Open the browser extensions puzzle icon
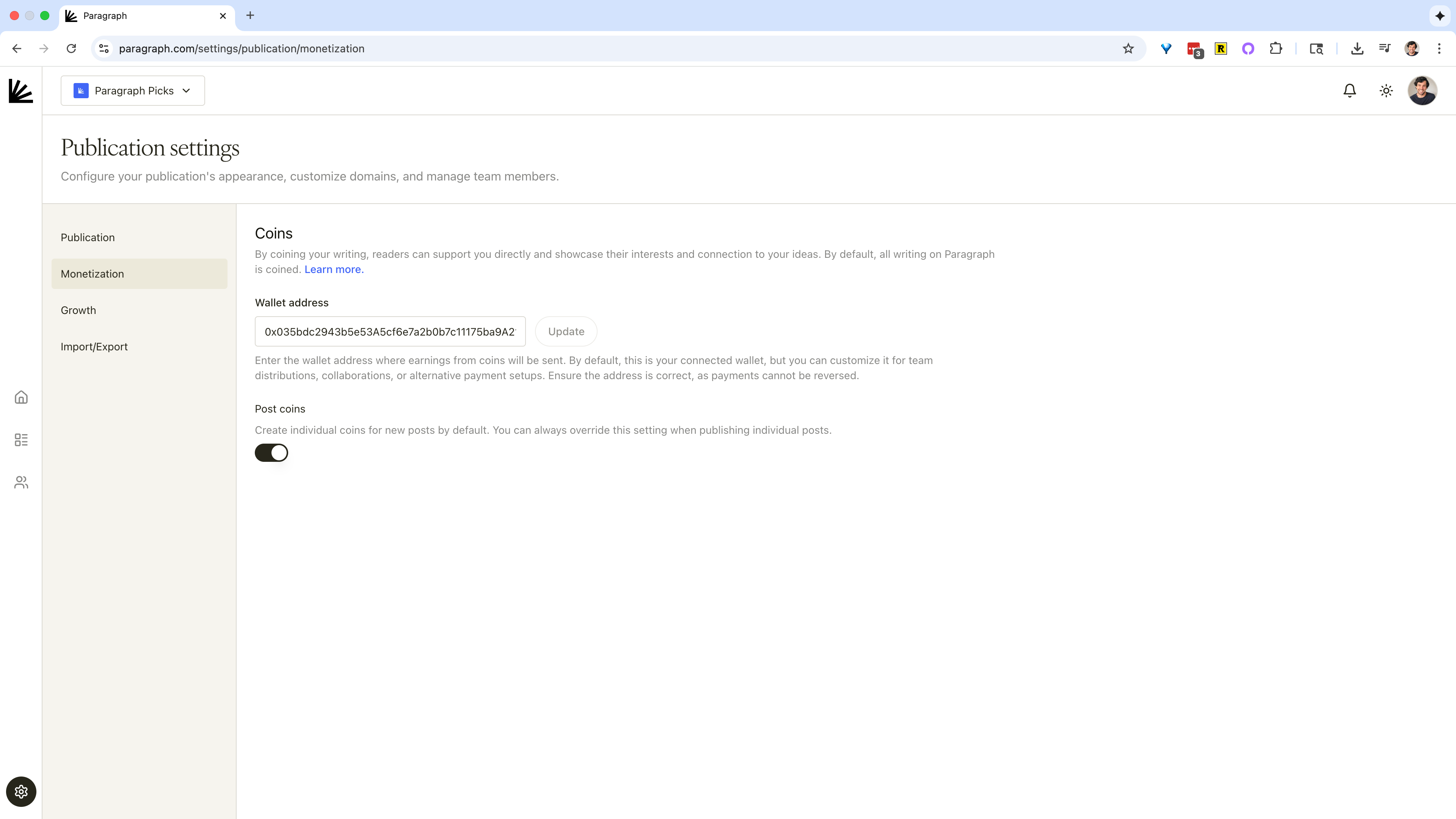 pyautogui.click(x=1276, y=49)
